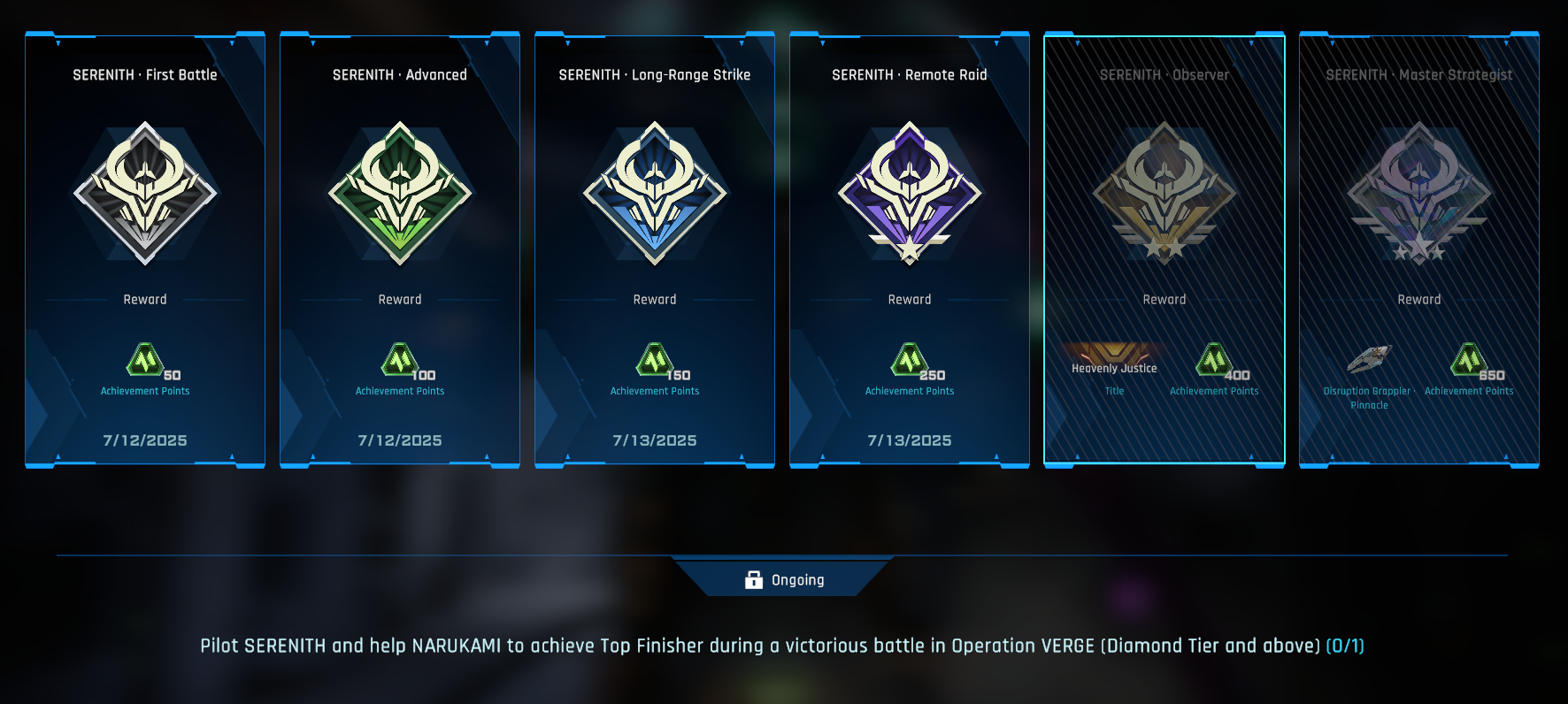Select the gold Observer badge emblem
1568x704 pixels.
coord(1164,193)
